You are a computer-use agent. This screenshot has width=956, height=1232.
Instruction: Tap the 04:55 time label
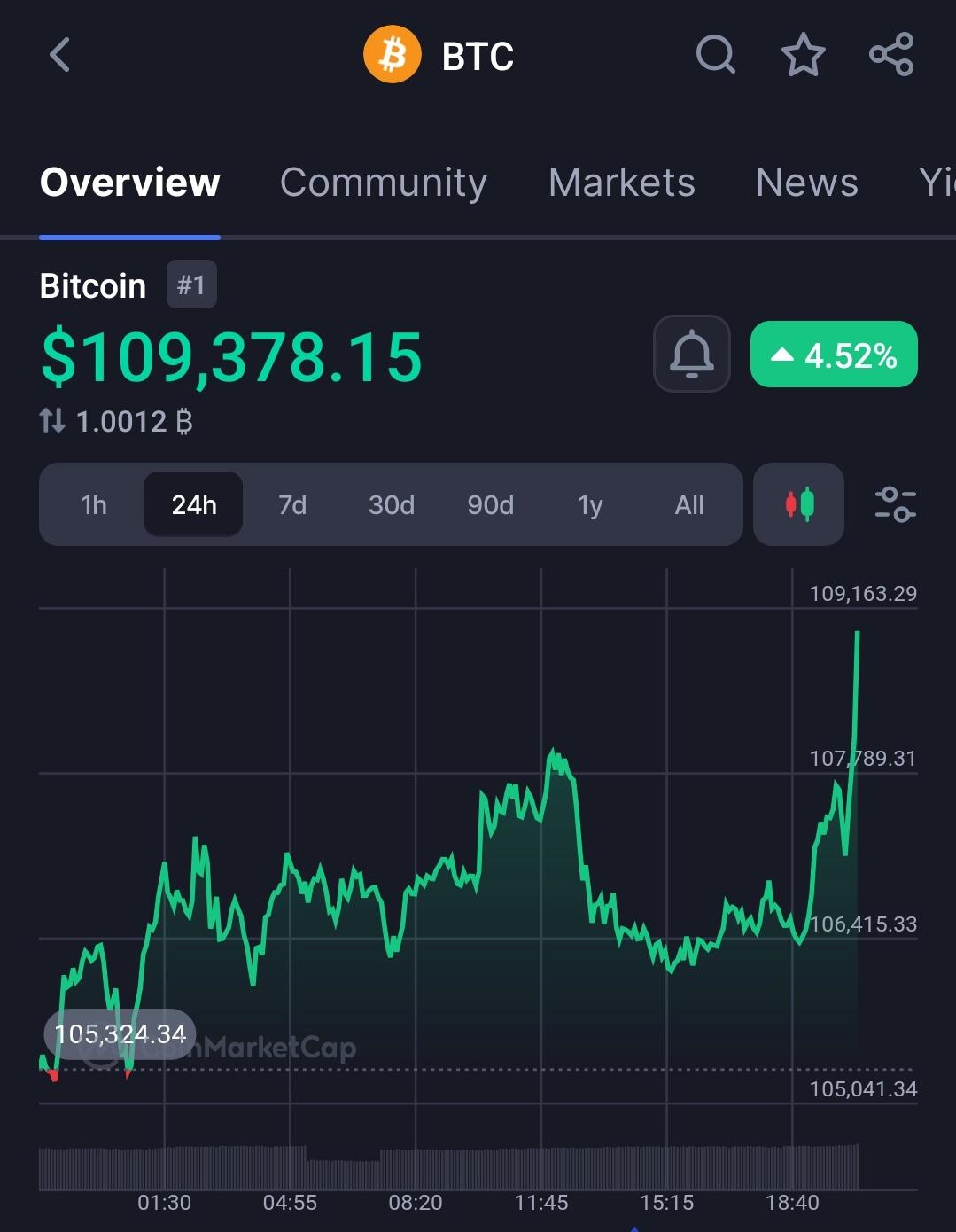pyautogui.click(x=290, y=1203)
